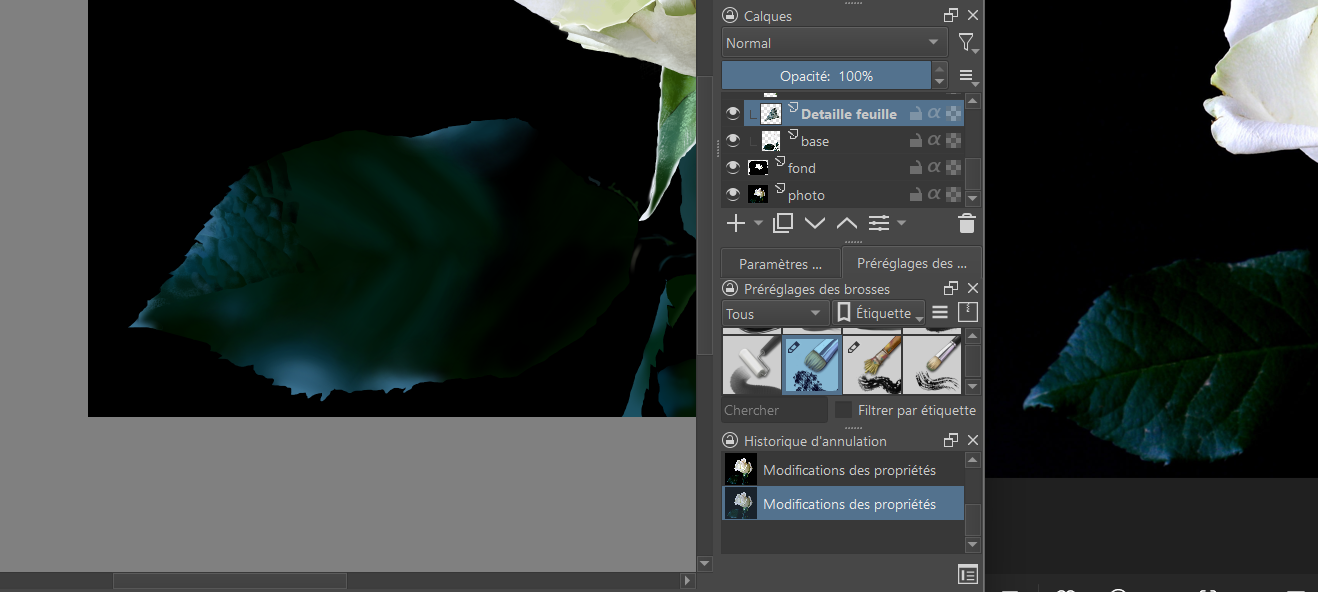
Task: Open the layer filter funnel menu
Action: [967, 43]
